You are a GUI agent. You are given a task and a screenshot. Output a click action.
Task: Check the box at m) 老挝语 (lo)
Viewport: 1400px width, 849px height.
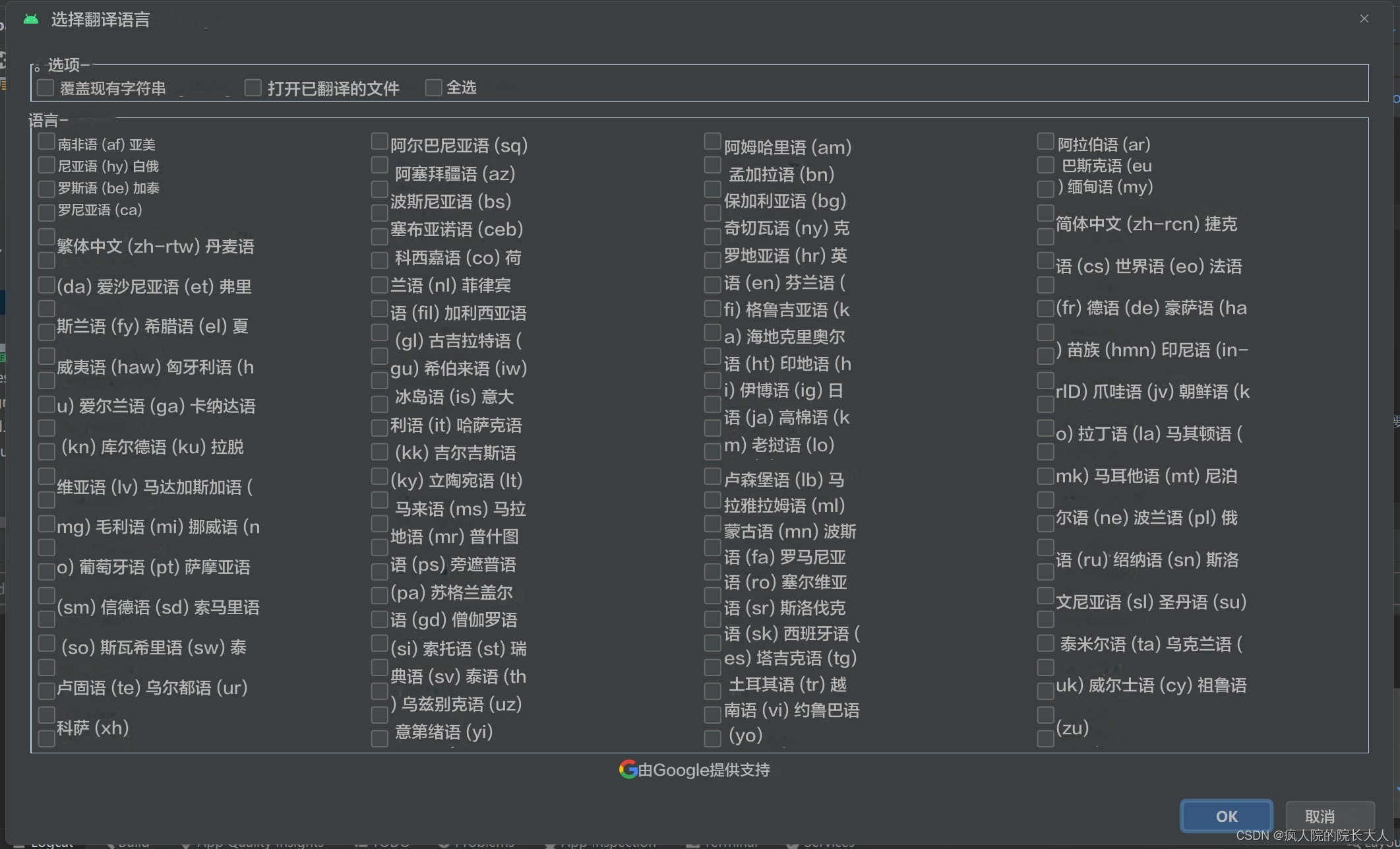[712, 451]
